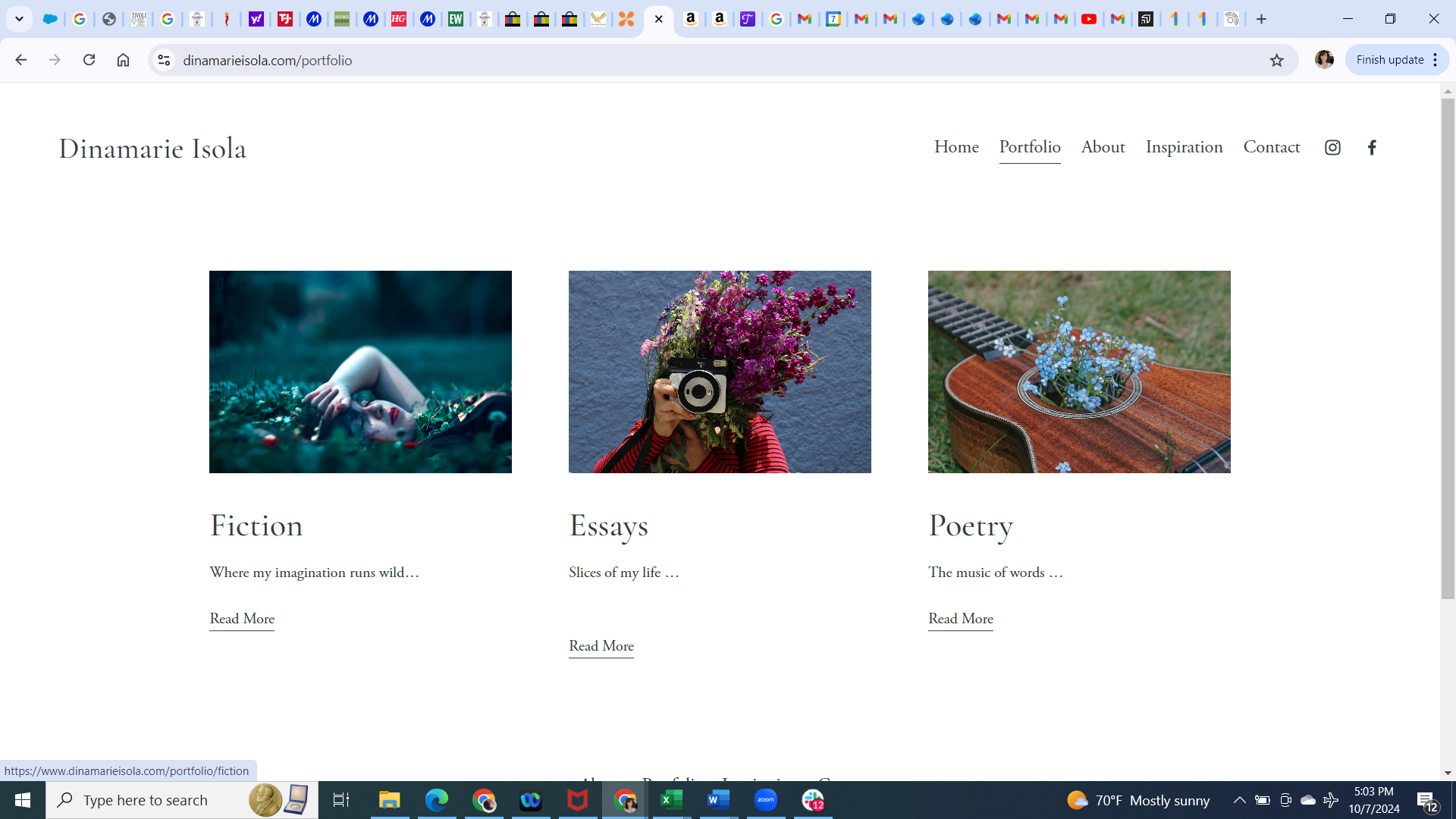Go to browser home page
Viewport: 1456px width, 819px height.
point(123,60)
